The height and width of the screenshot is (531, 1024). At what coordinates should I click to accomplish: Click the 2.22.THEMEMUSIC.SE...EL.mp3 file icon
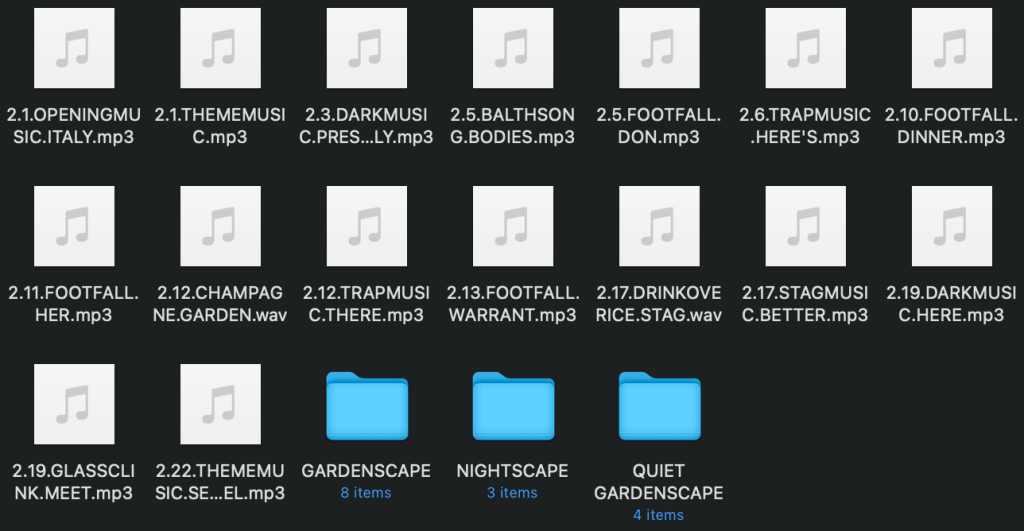point(219,404)
